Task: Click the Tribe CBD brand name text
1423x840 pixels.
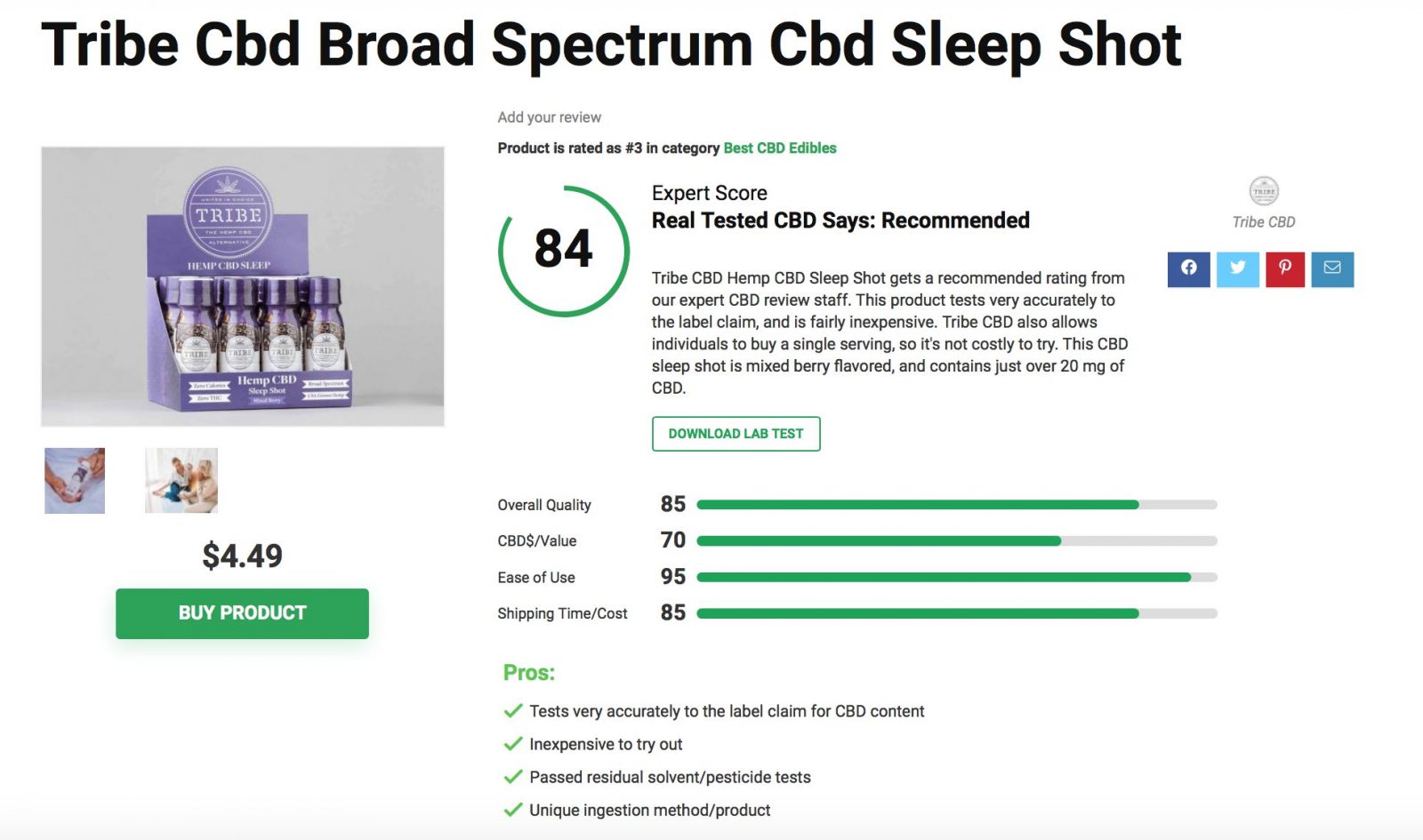Action: pos(1263,222)
